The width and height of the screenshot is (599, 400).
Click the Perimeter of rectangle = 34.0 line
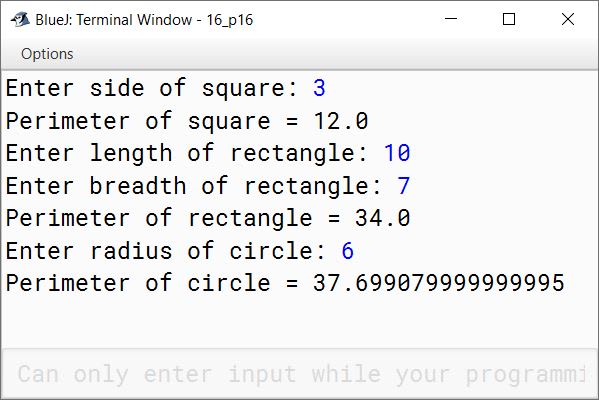coord(208,218)
